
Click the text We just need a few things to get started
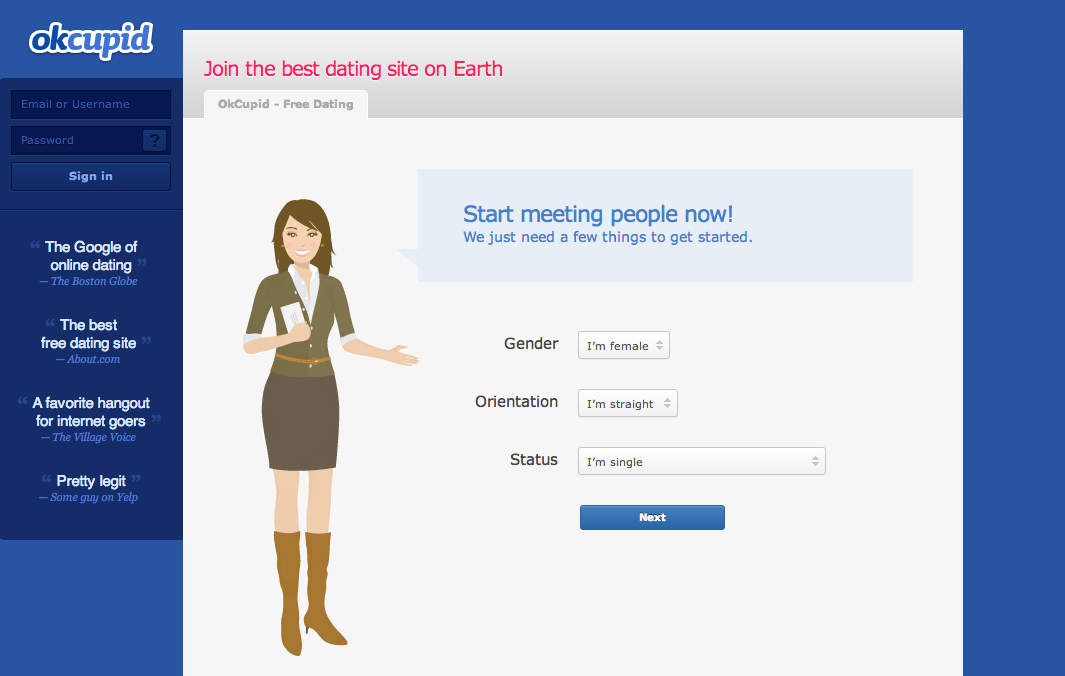(x=607, y=237)
